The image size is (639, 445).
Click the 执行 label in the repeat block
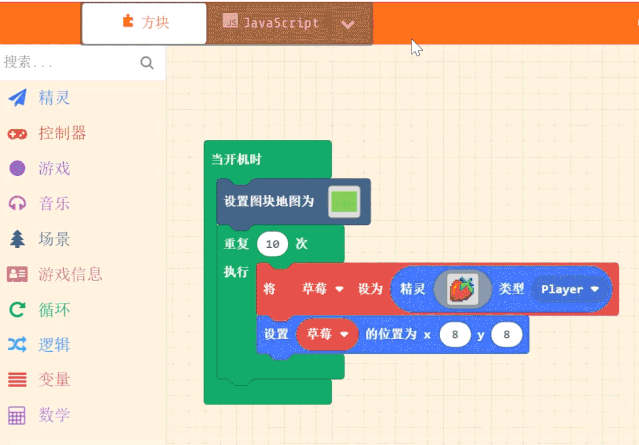[236, 271]
